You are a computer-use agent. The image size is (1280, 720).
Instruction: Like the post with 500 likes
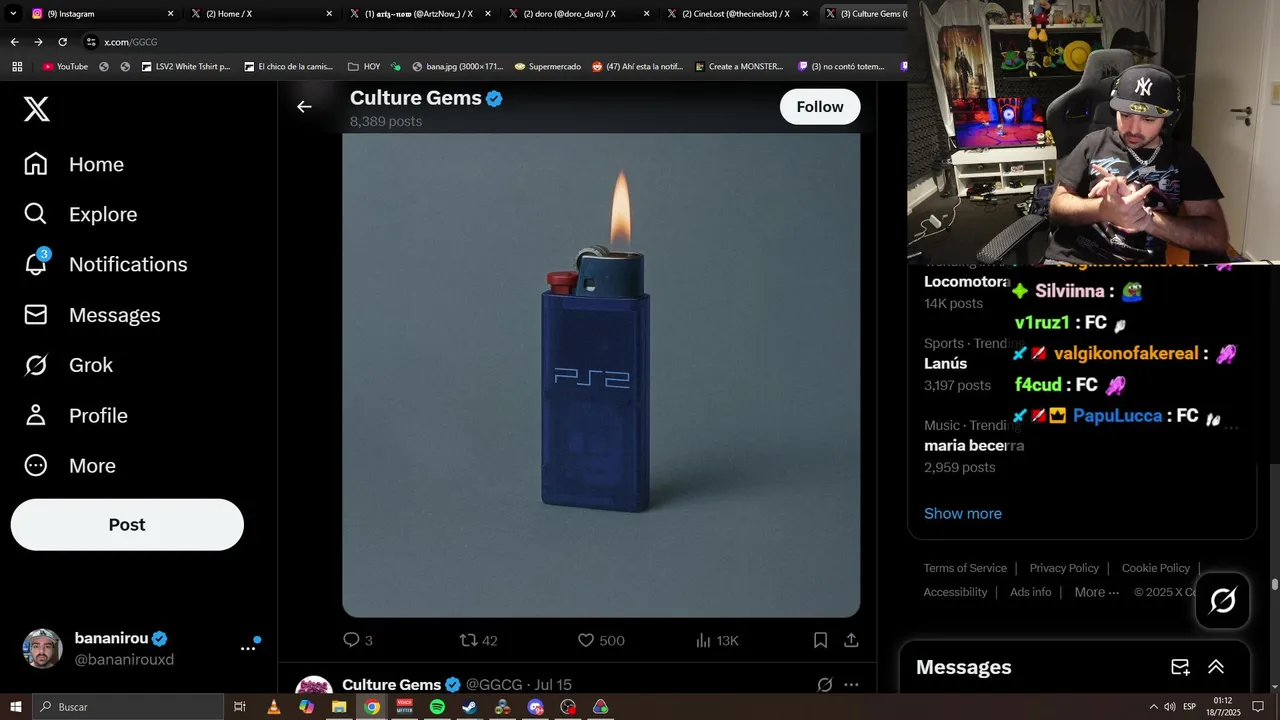pos(600,640)
